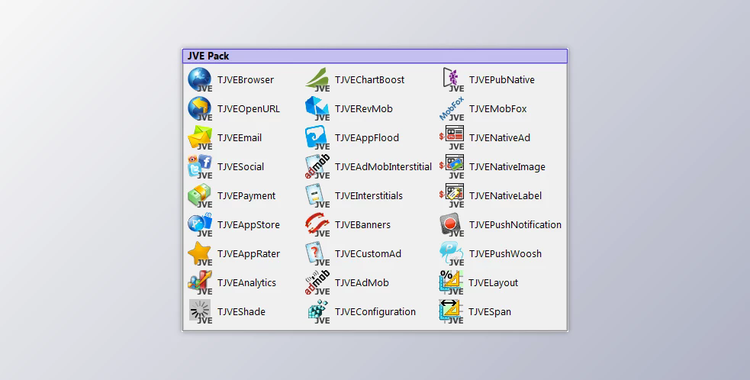Click the TJVELayout label text

click(493, 283)
